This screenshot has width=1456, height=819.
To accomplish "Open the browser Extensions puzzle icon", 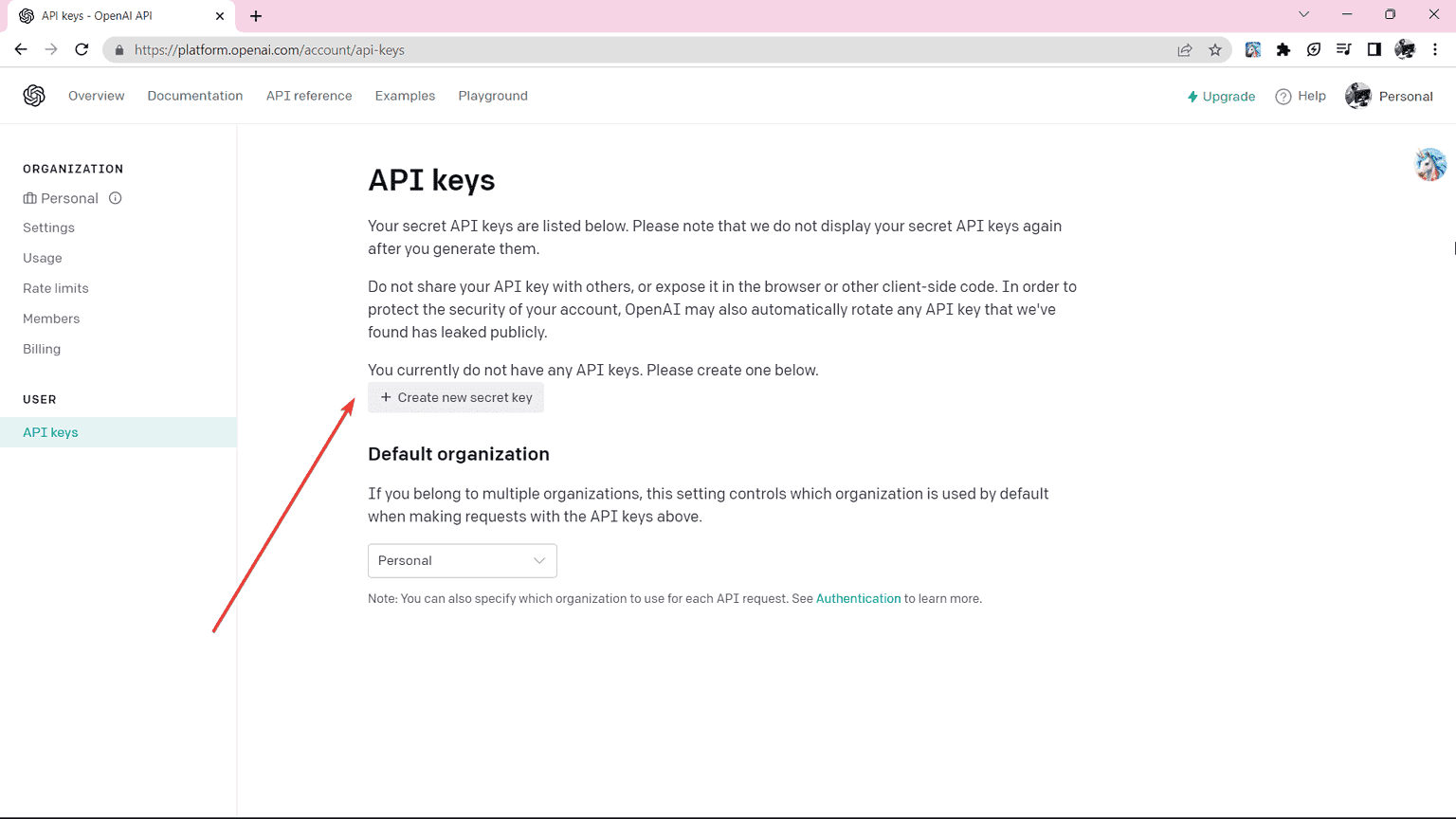I will coord(1283,50).
